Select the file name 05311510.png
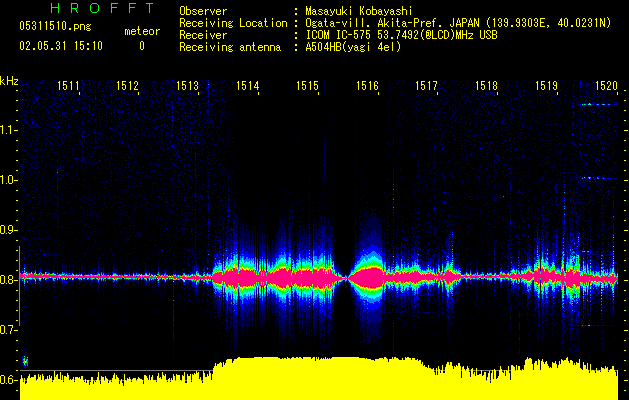Image resolution: width=629 pixels, height=400 pixels. point(55,26)
